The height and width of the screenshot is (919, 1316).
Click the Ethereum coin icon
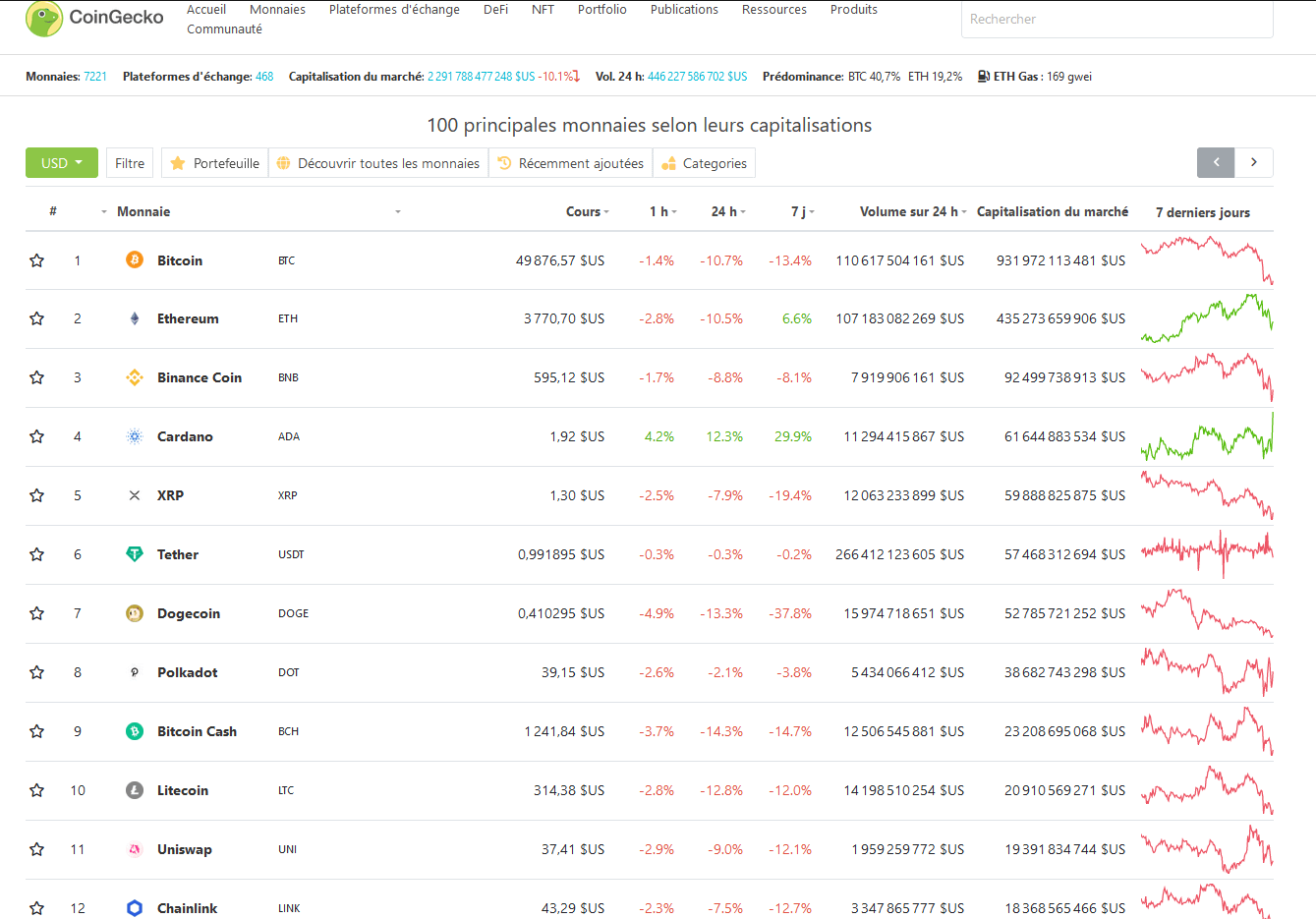click(x=135, y=318)
